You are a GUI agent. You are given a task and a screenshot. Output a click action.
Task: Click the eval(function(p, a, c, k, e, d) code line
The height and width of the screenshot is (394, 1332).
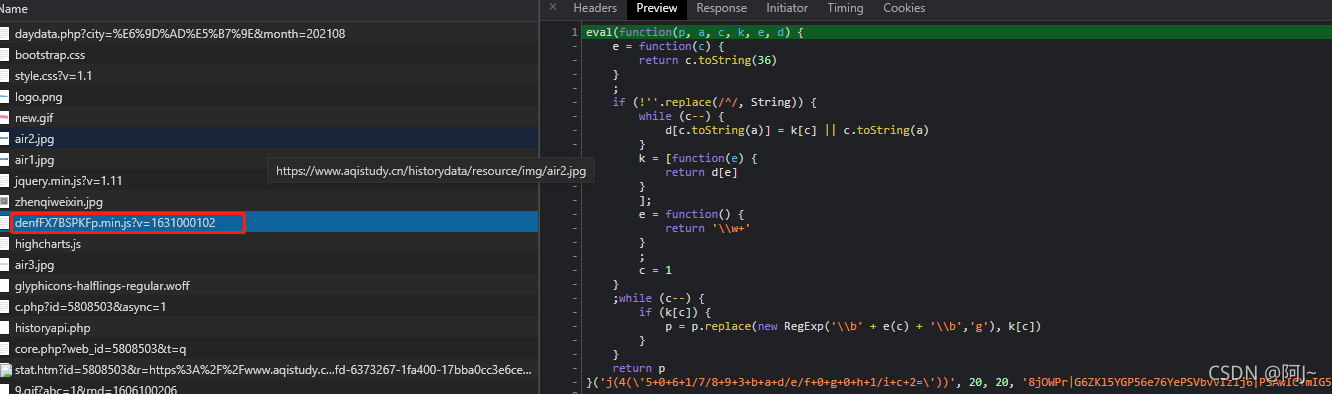tap(694, 32)
